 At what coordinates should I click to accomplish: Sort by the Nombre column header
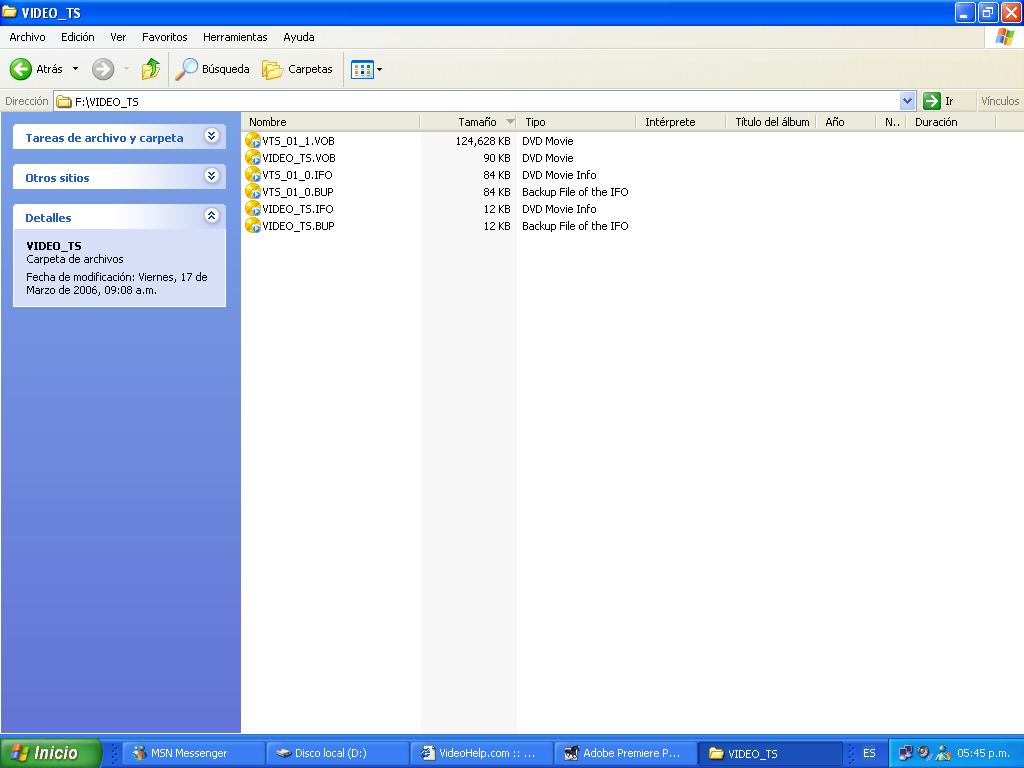point(331,122)
